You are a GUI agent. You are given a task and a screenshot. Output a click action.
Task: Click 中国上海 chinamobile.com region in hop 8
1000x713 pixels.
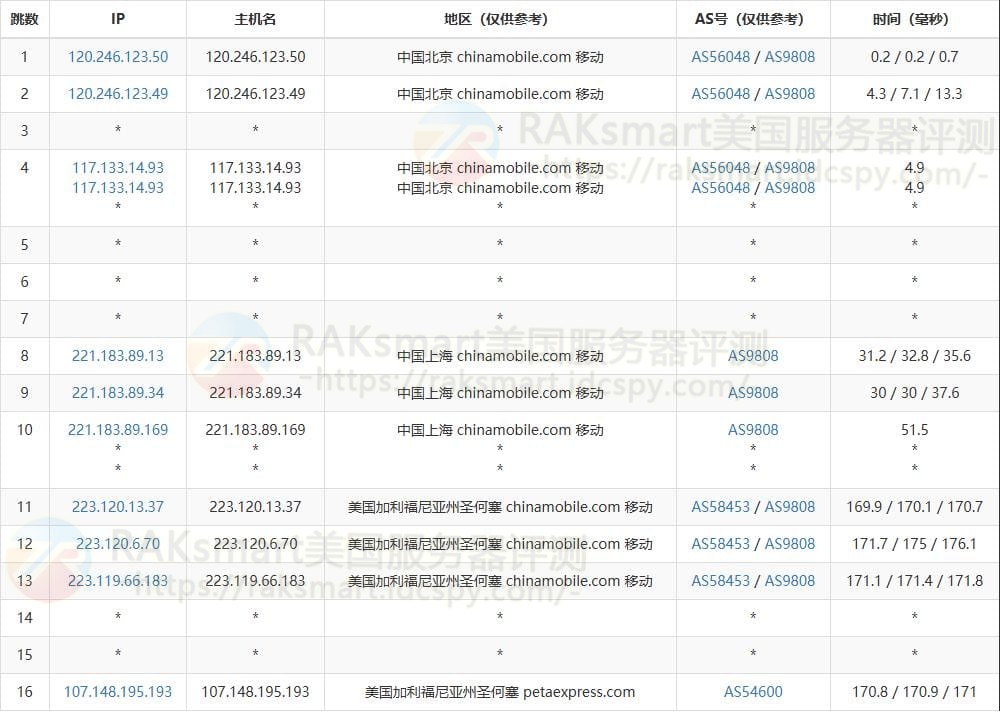click(500, 356)
